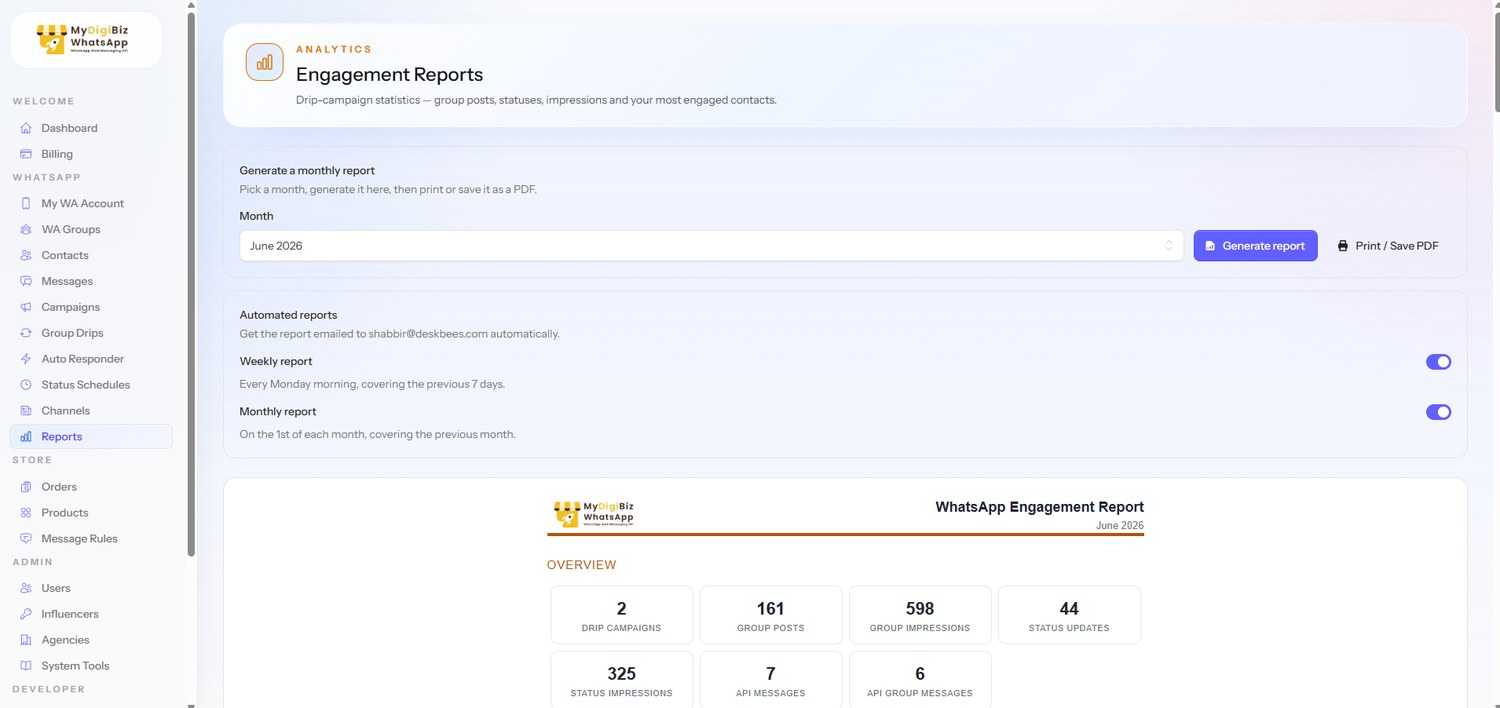Viewport: 1500px width, 708px height.
Task: Click the API Group Messages card showing 6
Action: [x=920, y=679]
